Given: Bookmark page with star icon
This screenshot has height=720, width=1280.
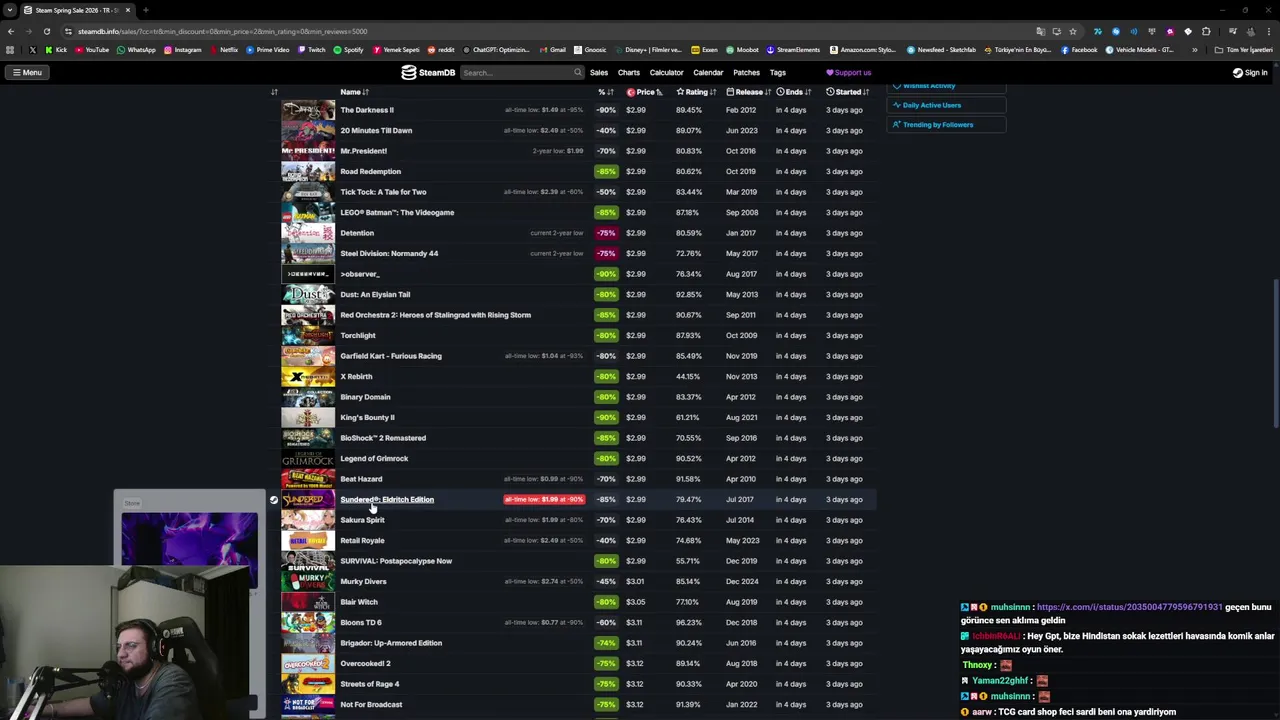Looking at the screenshot, I should (x=1073, y=31).
